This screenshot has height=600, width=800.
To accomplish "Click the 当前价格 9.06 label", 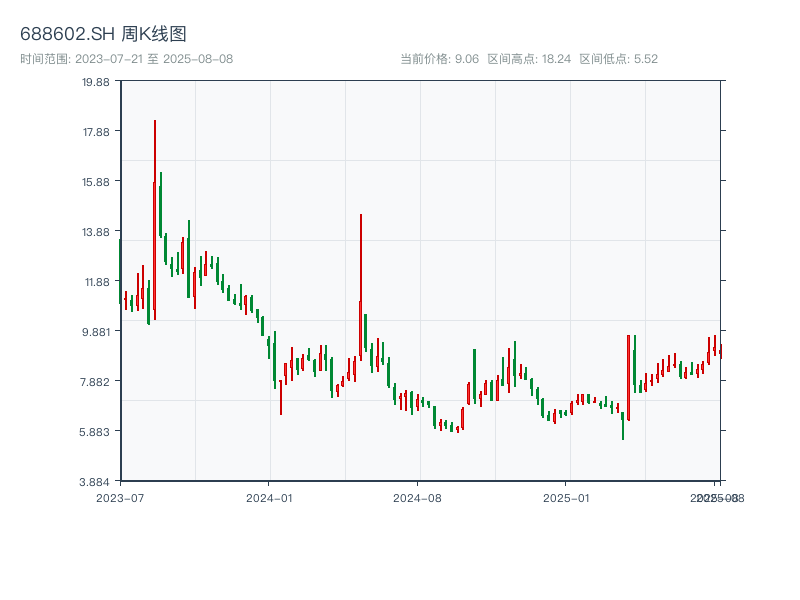I will click(x=439, y=59).
